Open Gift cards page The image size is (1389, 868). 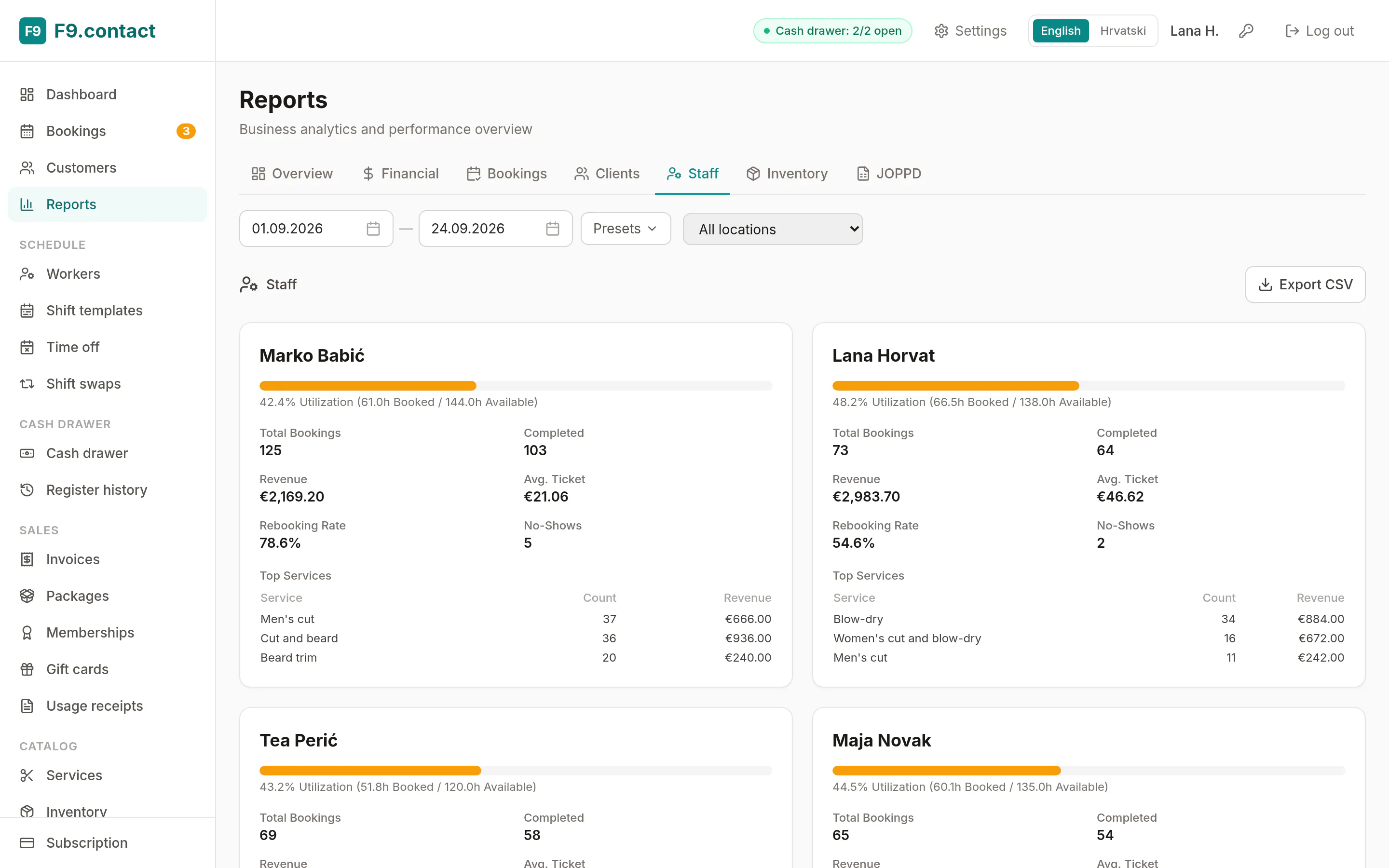108,669
